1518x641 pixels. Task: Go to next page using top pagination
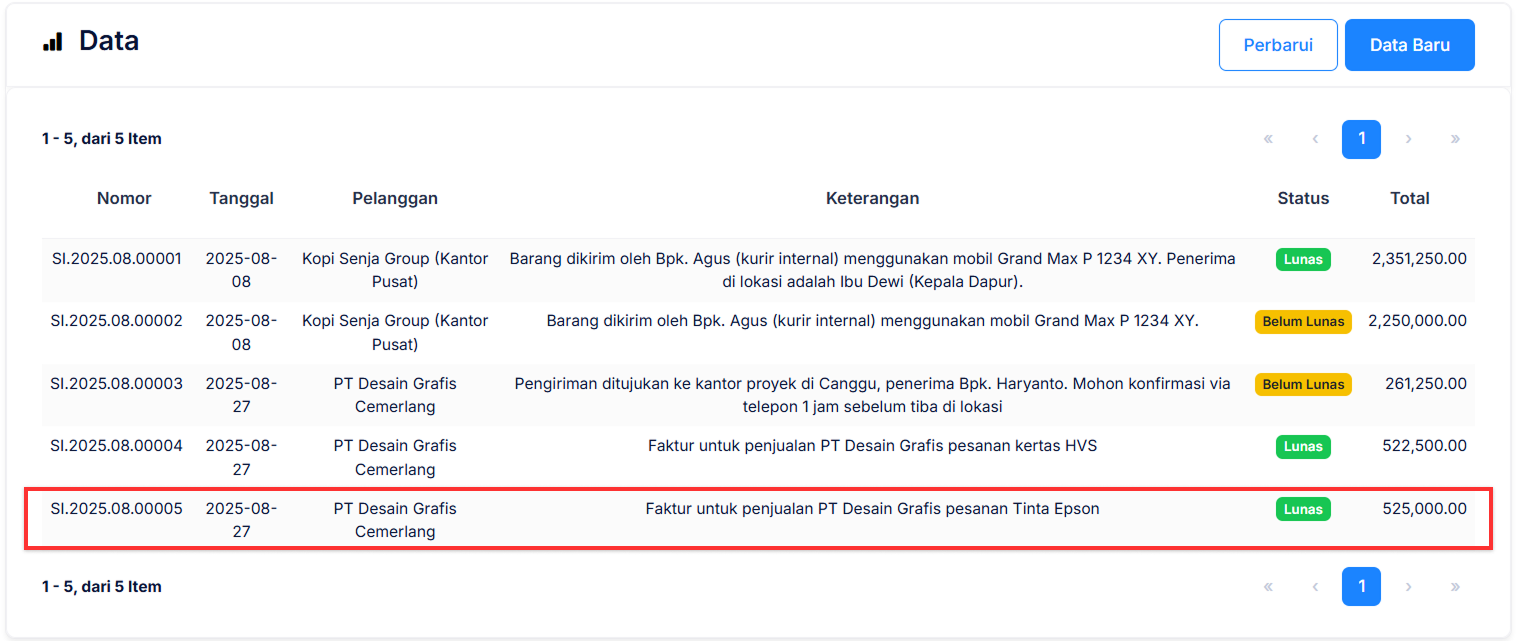tap(1408, 139)
